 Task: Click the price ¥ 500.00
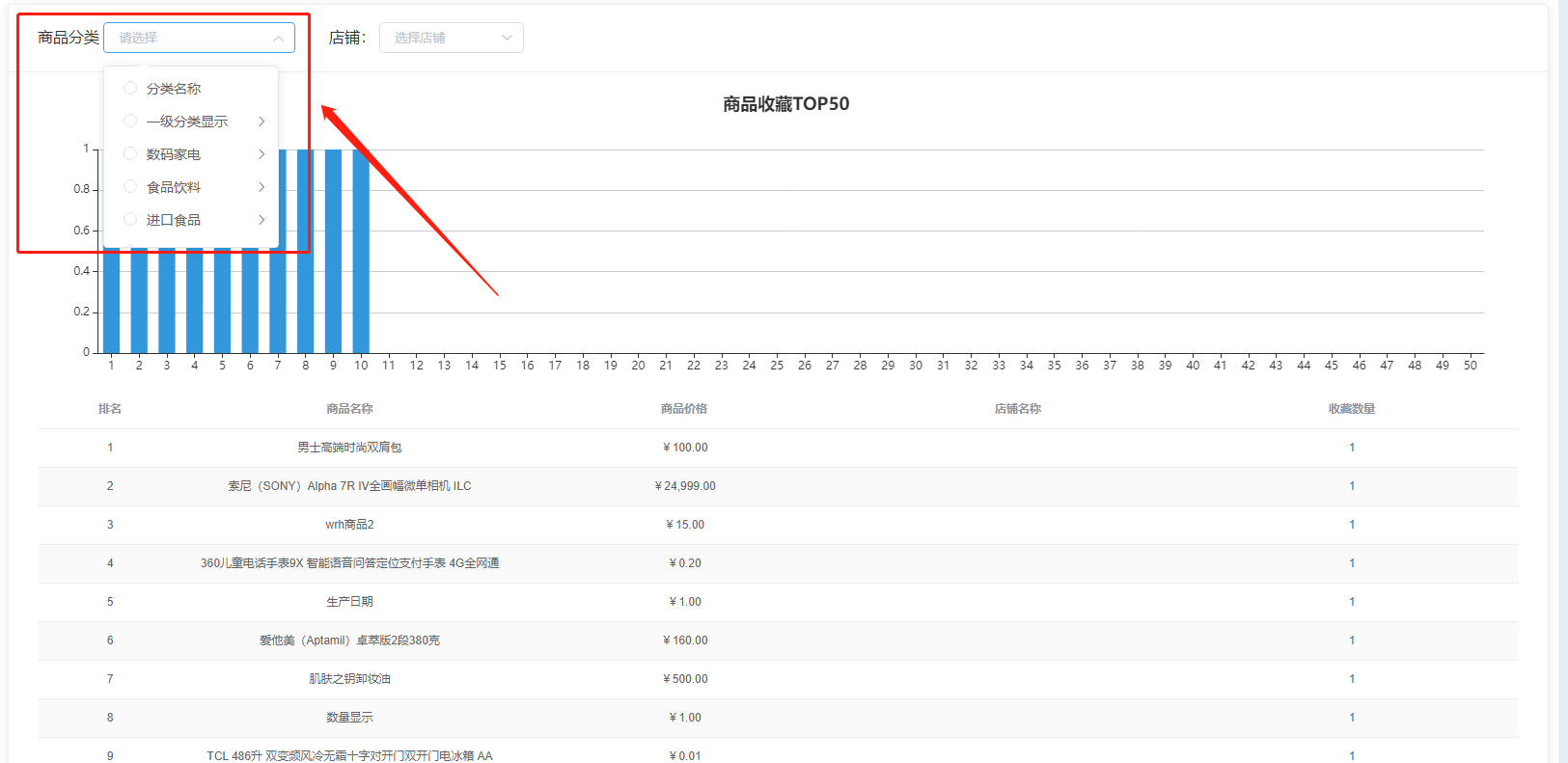point(685,679)
